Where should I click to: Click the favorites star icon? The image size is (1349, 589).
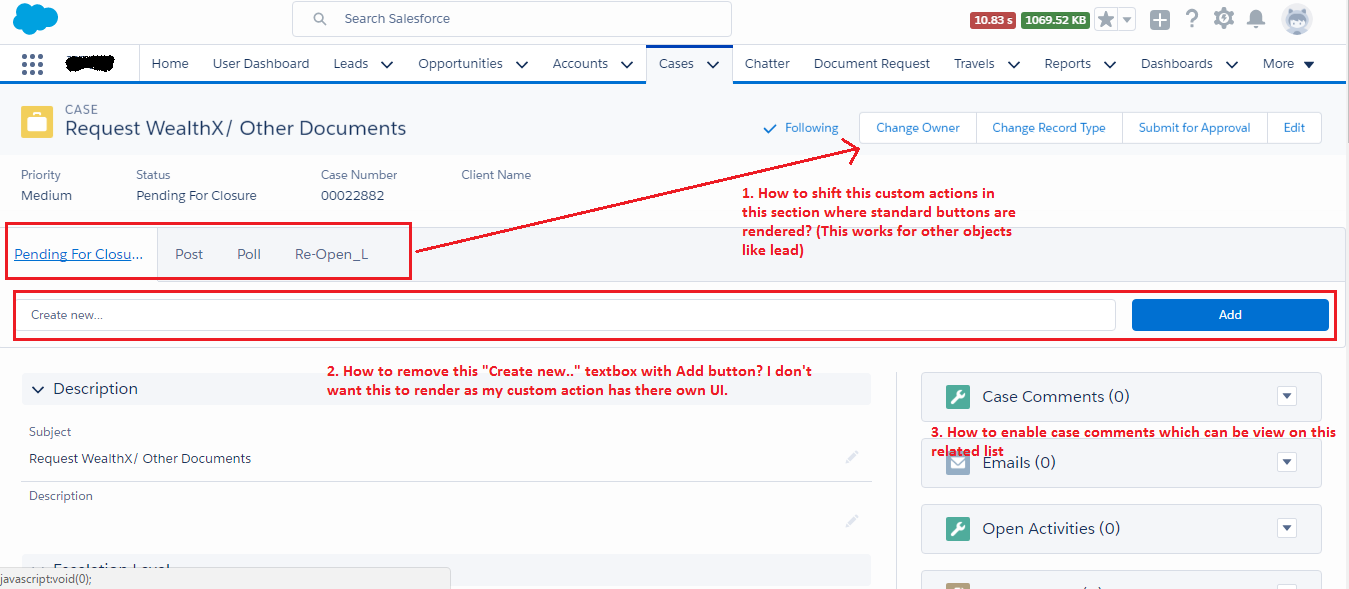point(1105,19)
